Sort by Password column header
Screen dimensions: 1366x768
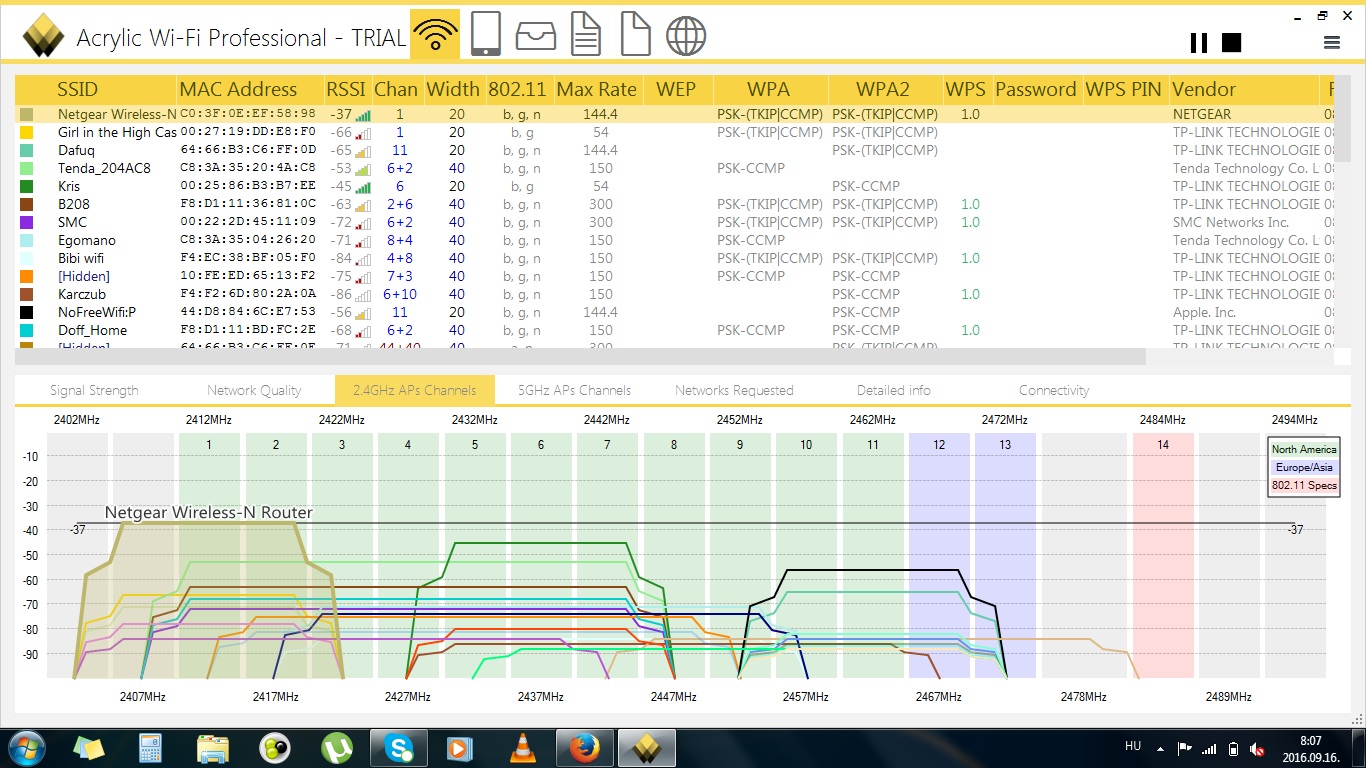click(x=1036, y=89)
